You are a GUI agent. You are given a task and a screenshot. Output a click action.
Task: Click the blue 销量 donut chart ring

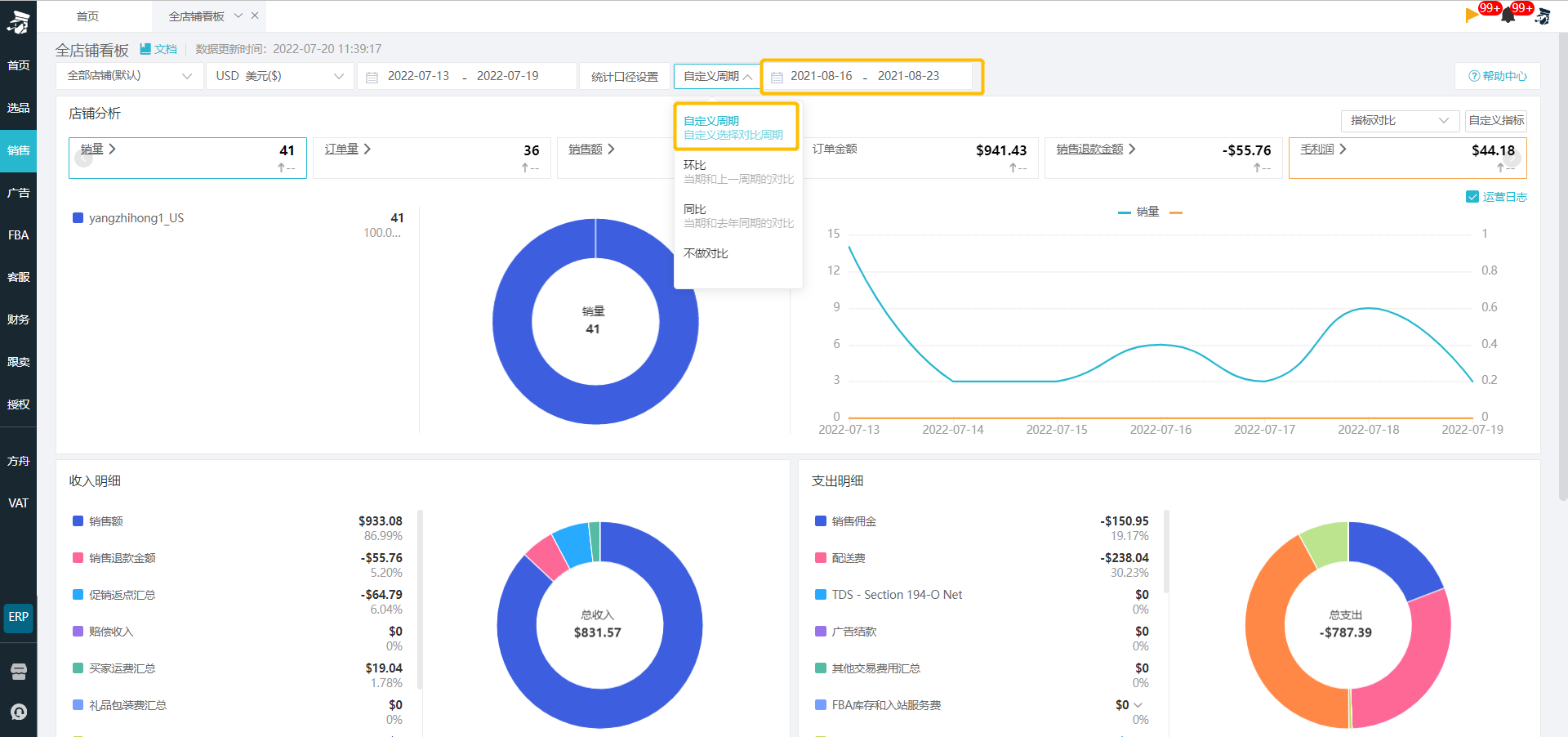tap(511, 322)
